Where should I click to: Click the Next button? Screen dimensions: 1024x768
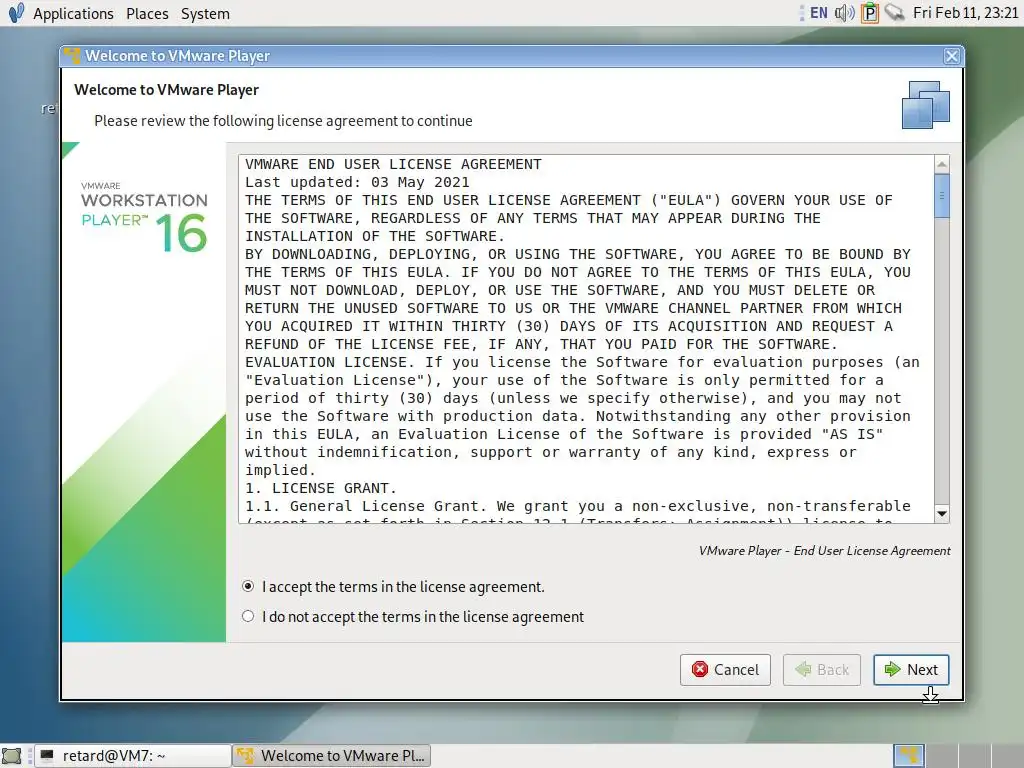(911, 669)
